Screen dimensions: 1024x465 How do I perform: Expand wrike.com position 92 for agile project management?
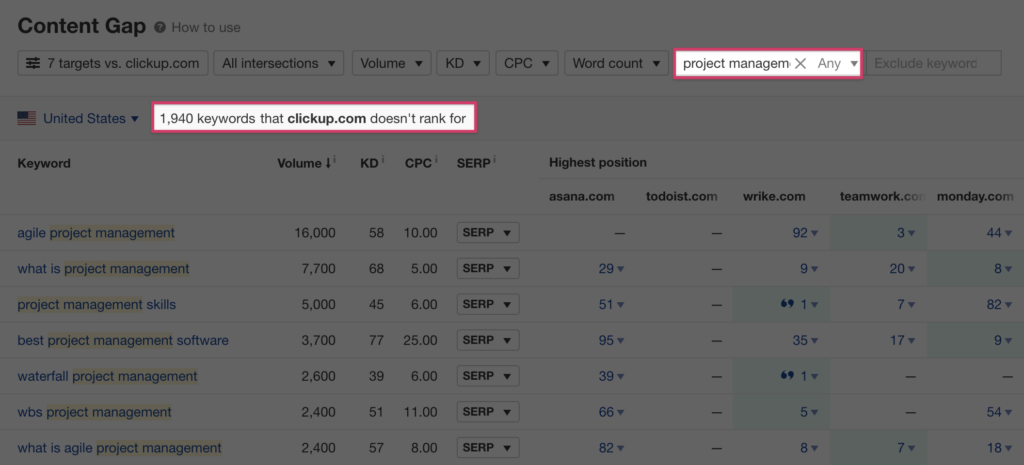pos(805,232)
